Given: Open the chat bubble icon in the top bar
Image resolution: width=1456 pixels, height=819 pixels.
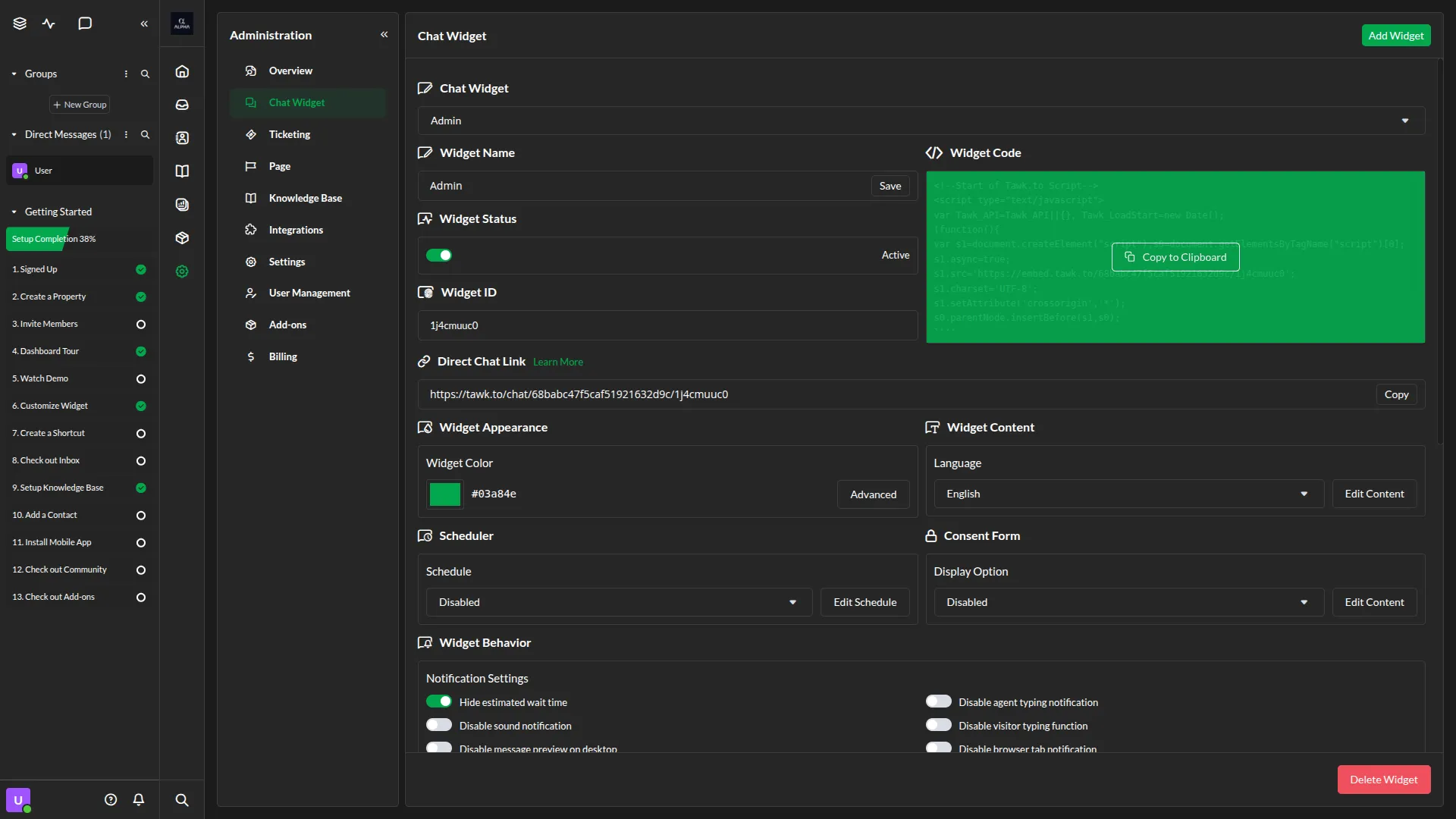Looking at the screenshot, I should tap(85, 24).
